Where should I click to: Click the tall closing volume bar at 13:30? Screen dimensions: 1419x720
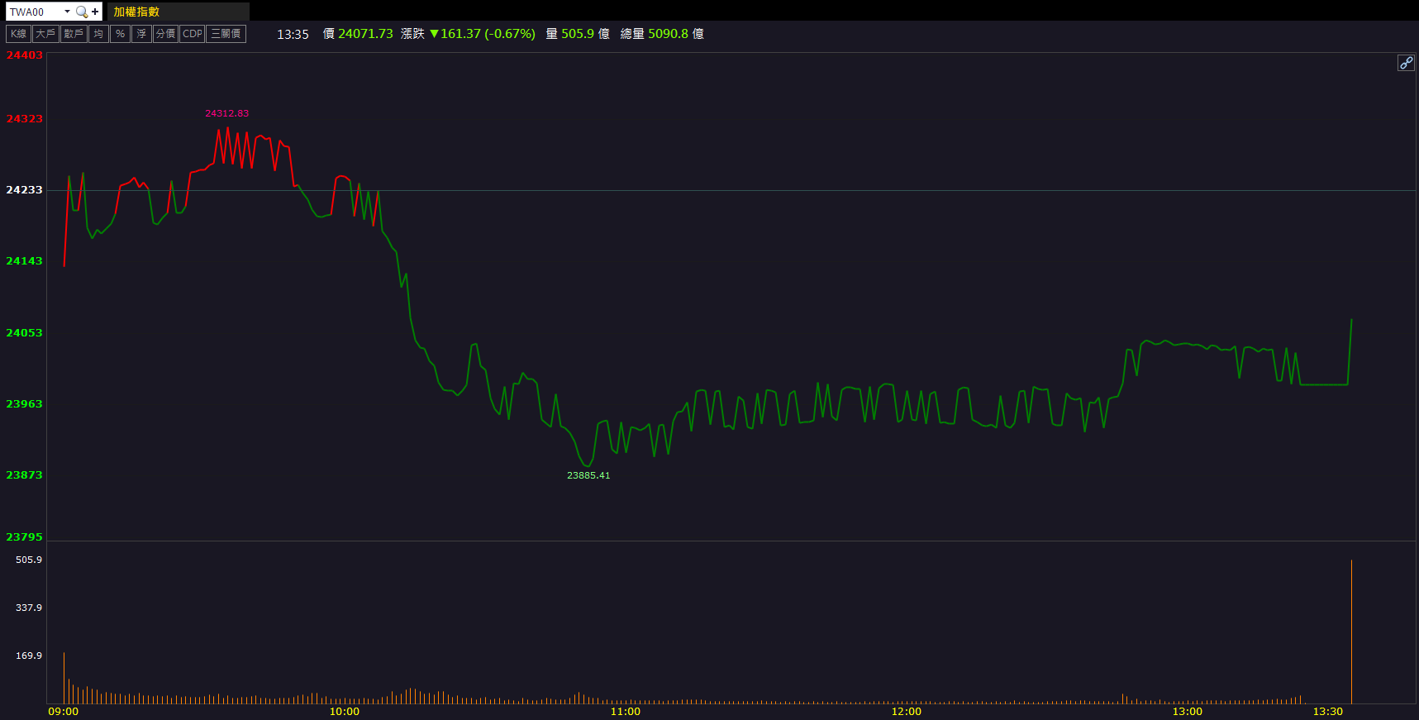[1352, 632]
